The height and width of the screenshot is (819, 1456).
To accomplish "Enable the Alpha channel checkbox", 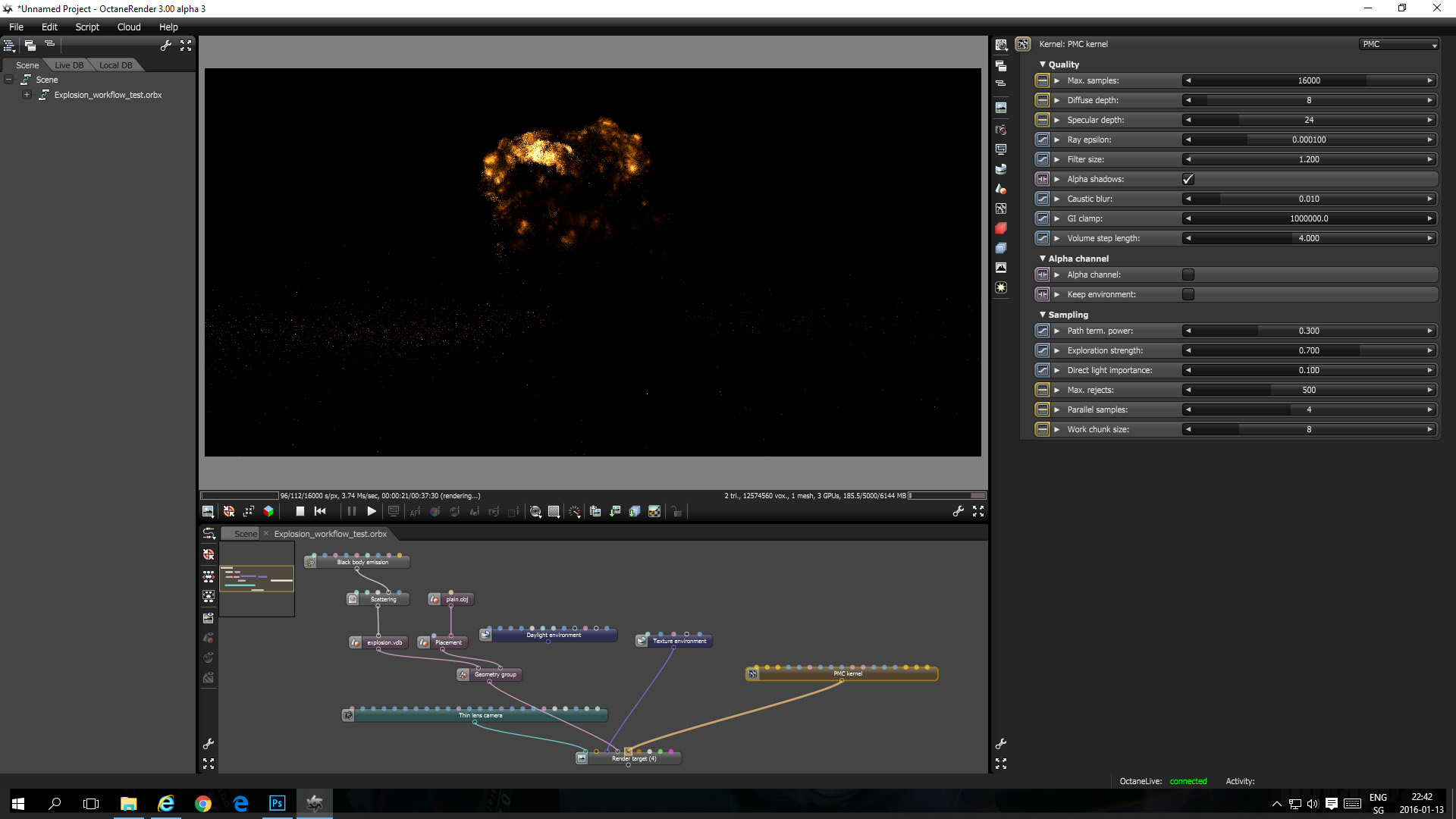I will pyautogui.click(x=1188, y=275).
